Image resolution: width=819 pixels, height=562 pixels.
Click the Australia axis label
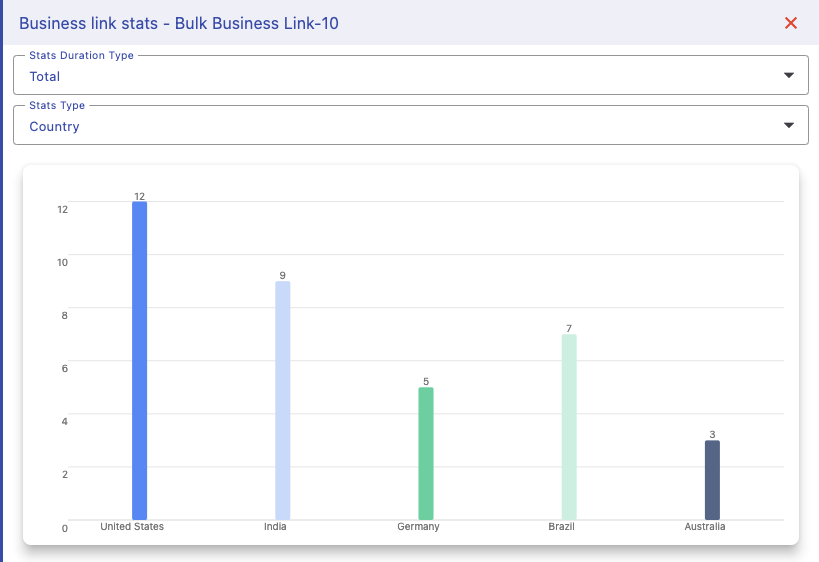coord(704,526)
